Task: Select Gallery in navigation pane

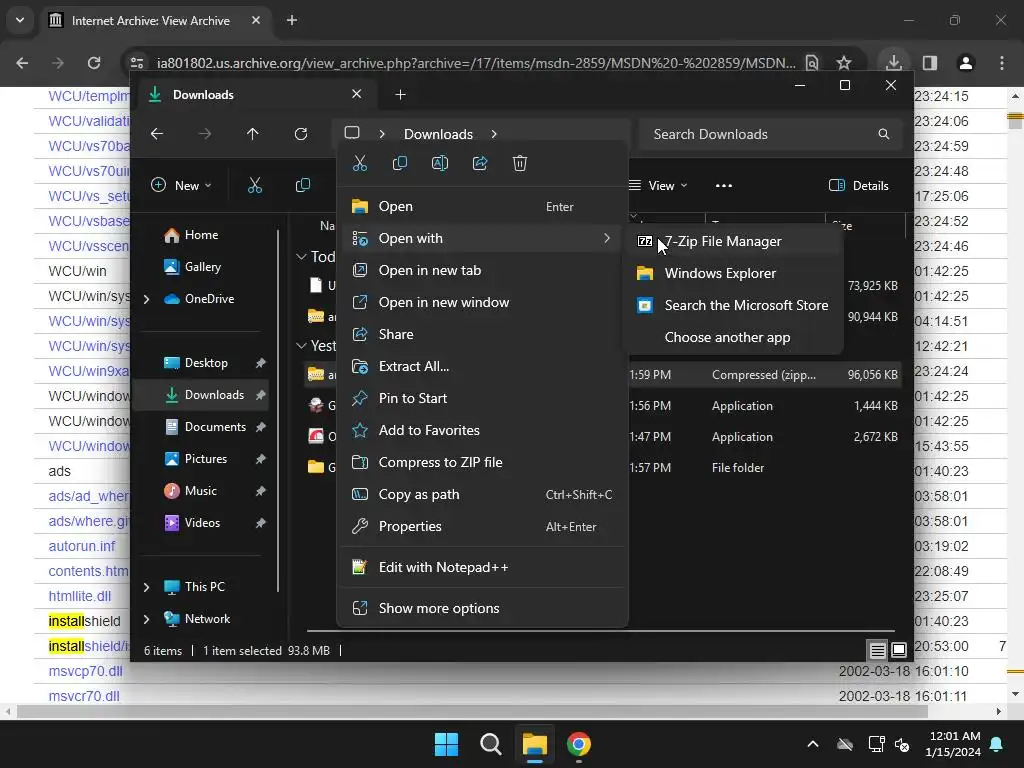Action: pos(201,266)
